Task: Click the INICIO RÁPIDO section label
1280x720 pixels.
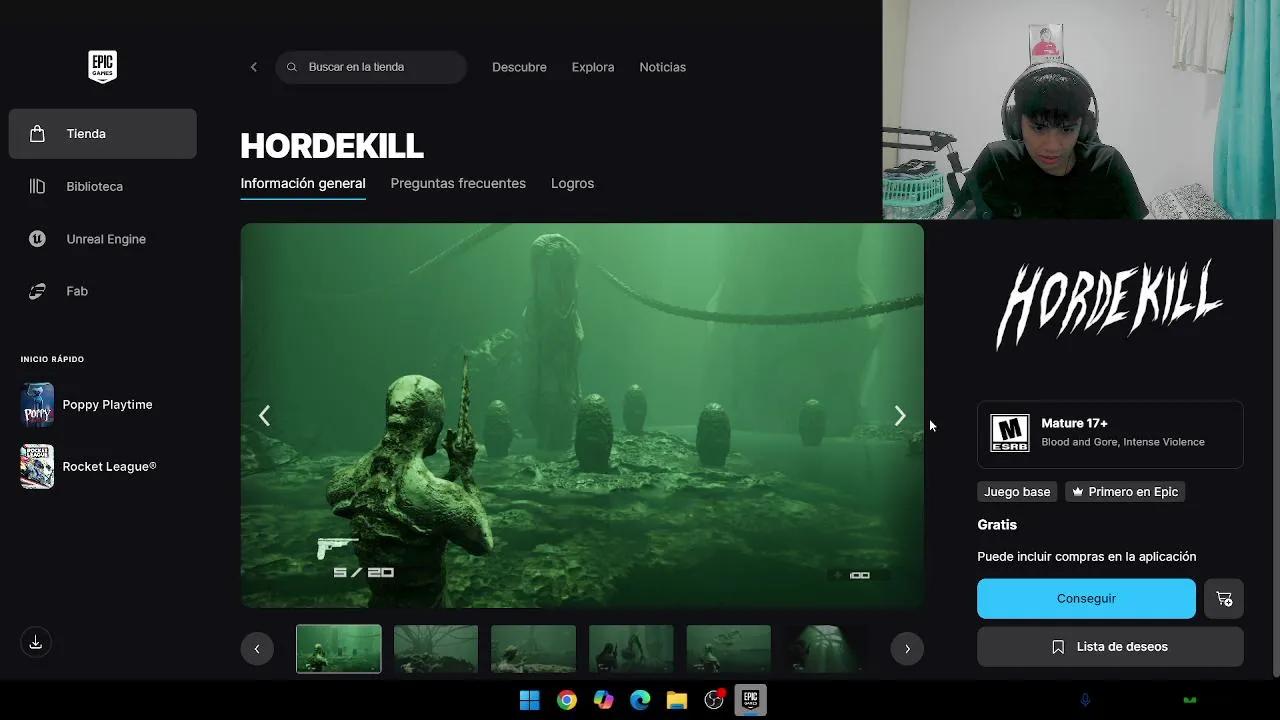Action: 52,359
